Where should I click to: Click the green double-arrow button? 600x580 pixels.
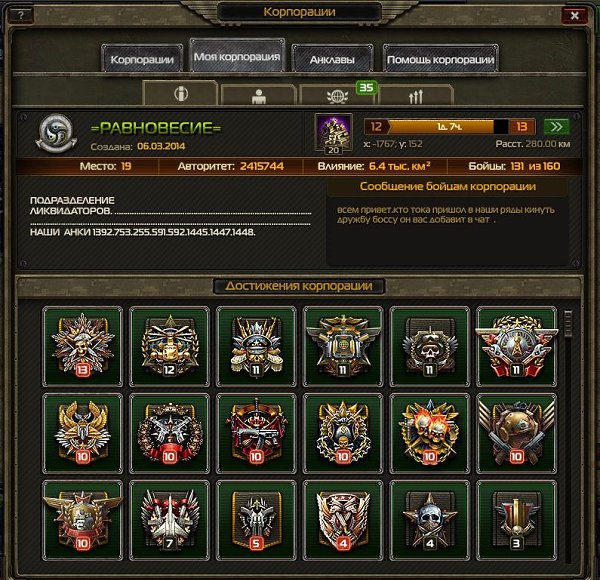click(x=556, y=127)
